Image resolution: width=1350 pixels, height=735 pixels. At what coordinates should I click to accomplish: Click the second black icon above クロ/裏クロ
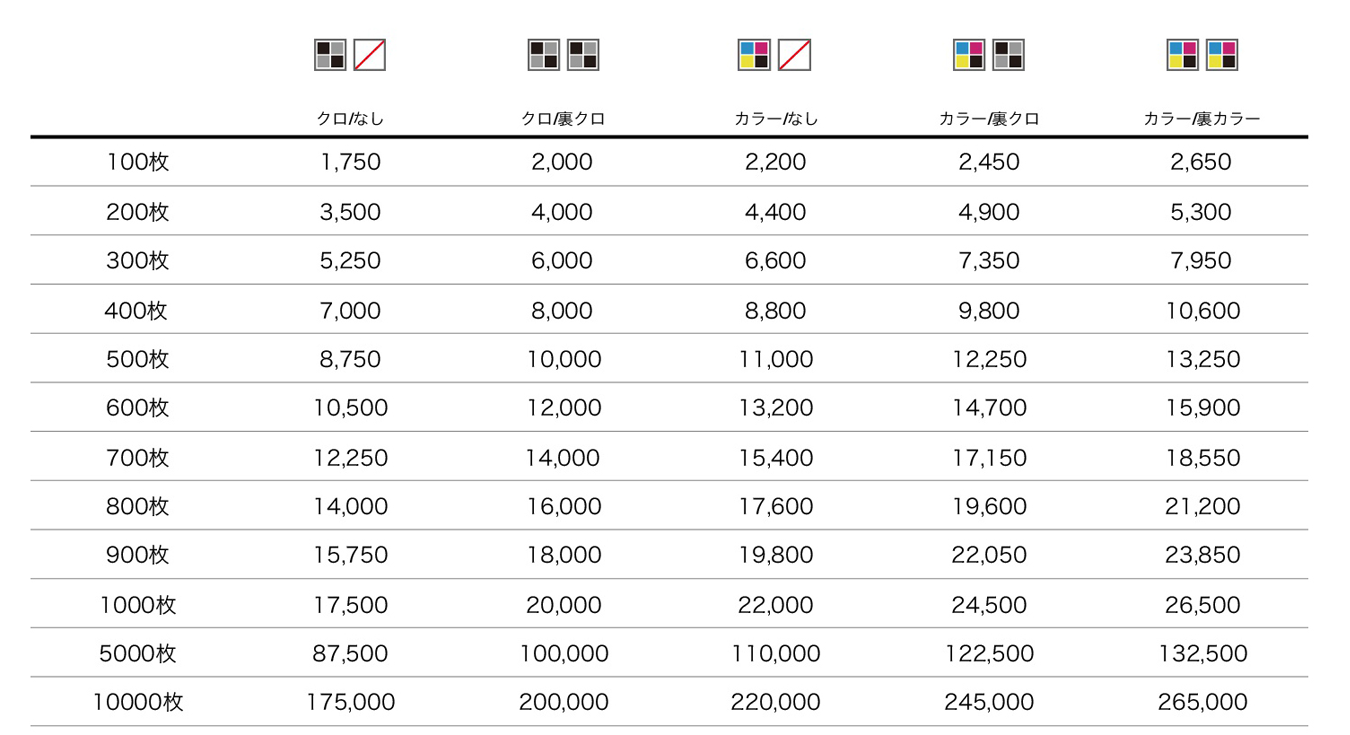click(583, 55)
